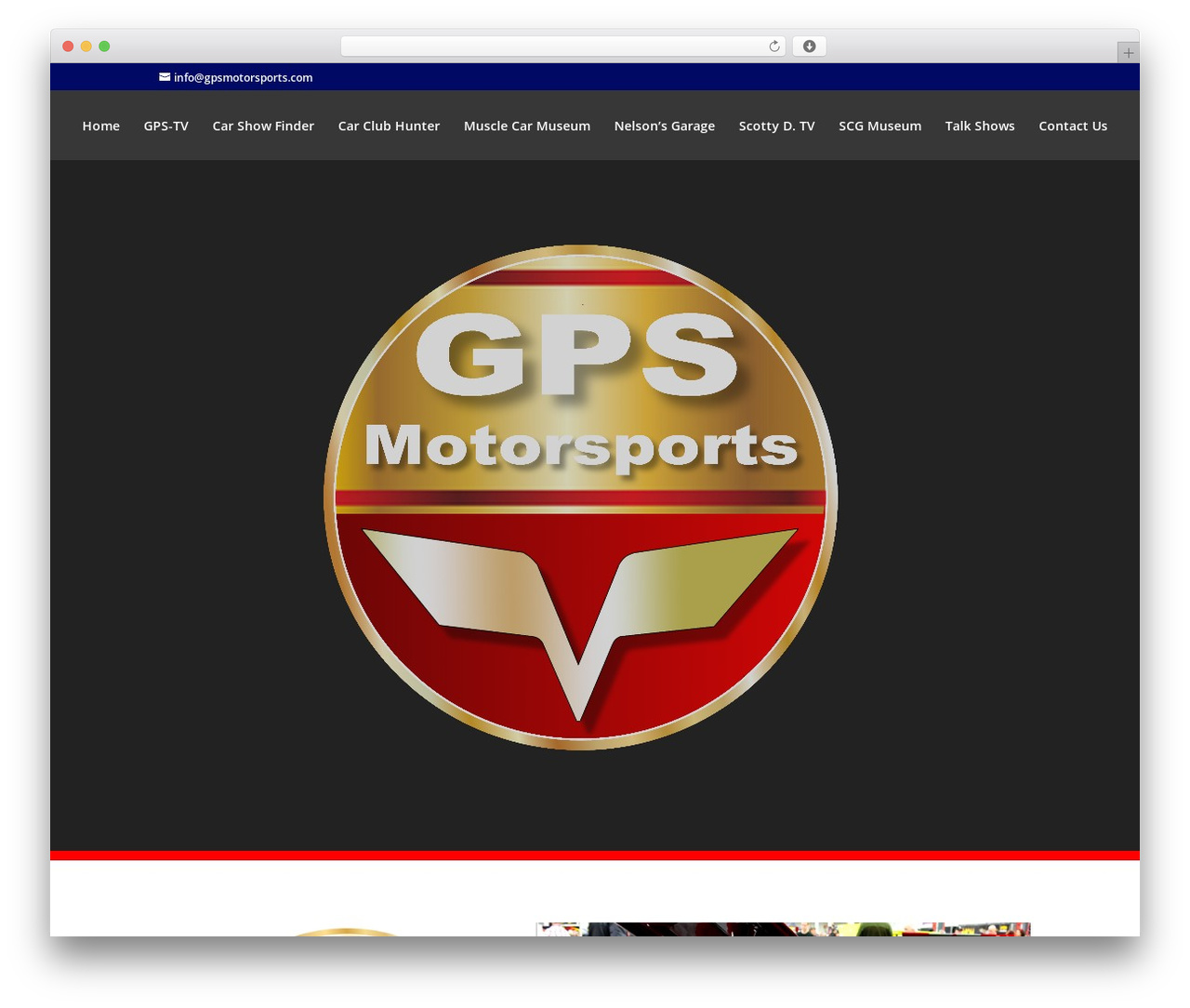Image resolution: width=1190 pixels, height=1008 pixels.
Task: Open the SCG Museum page
Action: click(x=880, y=126)
